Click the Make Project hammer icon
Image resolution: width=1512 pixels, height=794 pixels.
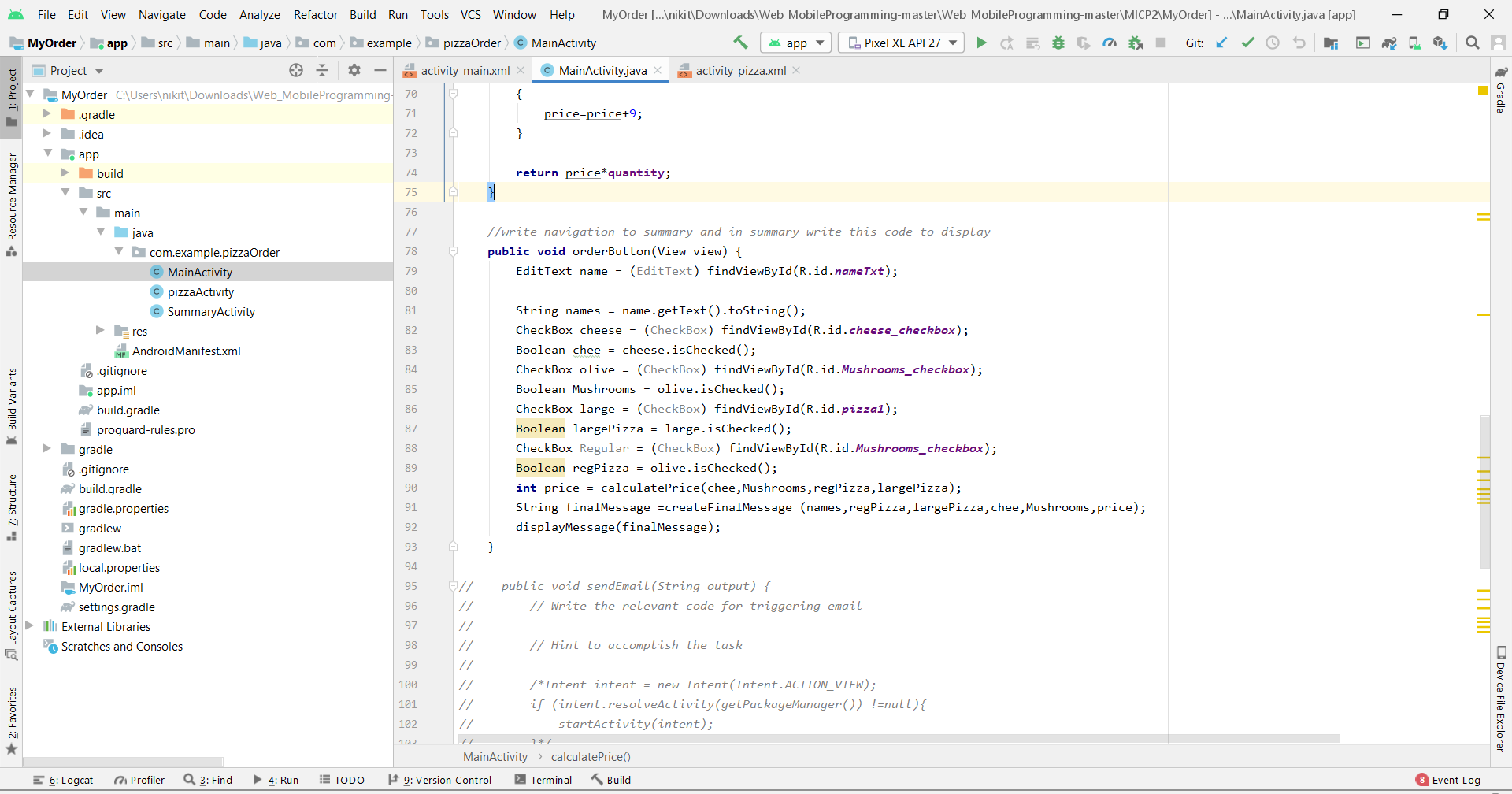click(740, 43)
